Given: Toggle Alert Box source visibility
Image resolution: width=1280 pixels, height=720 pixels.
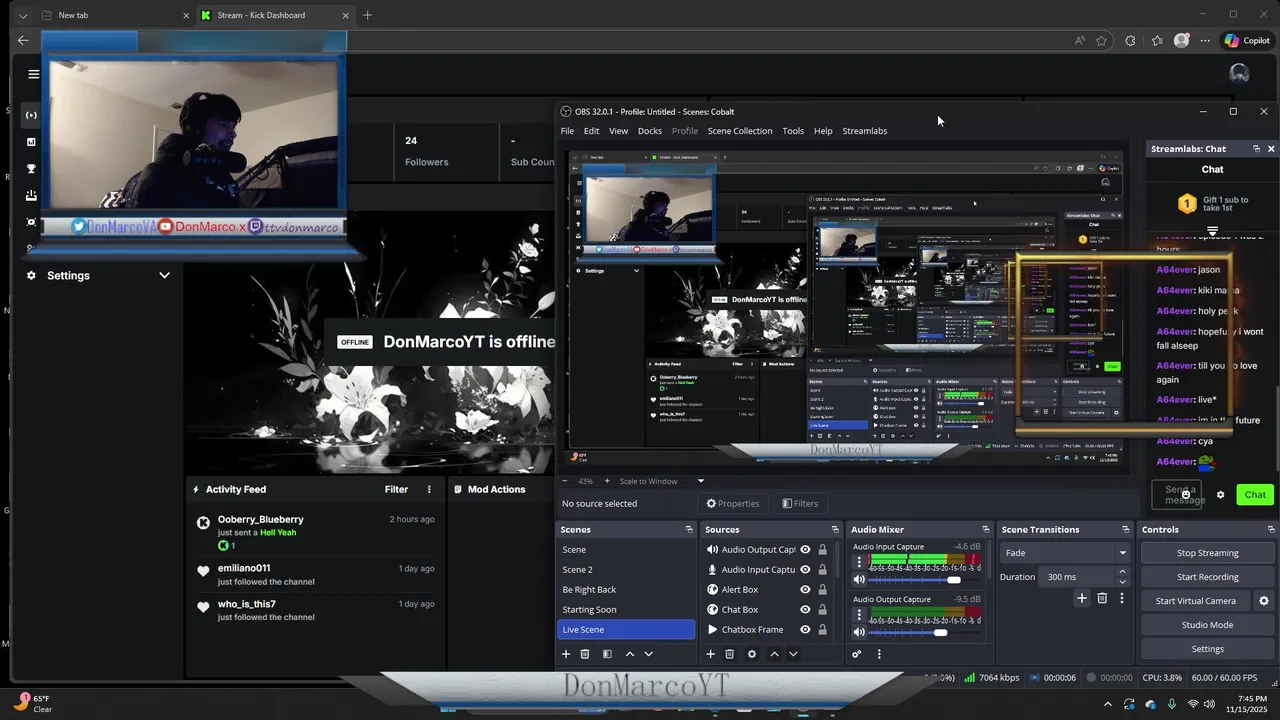Looking at the screenshot, I should pyautogui.click(x=805, y=590).
